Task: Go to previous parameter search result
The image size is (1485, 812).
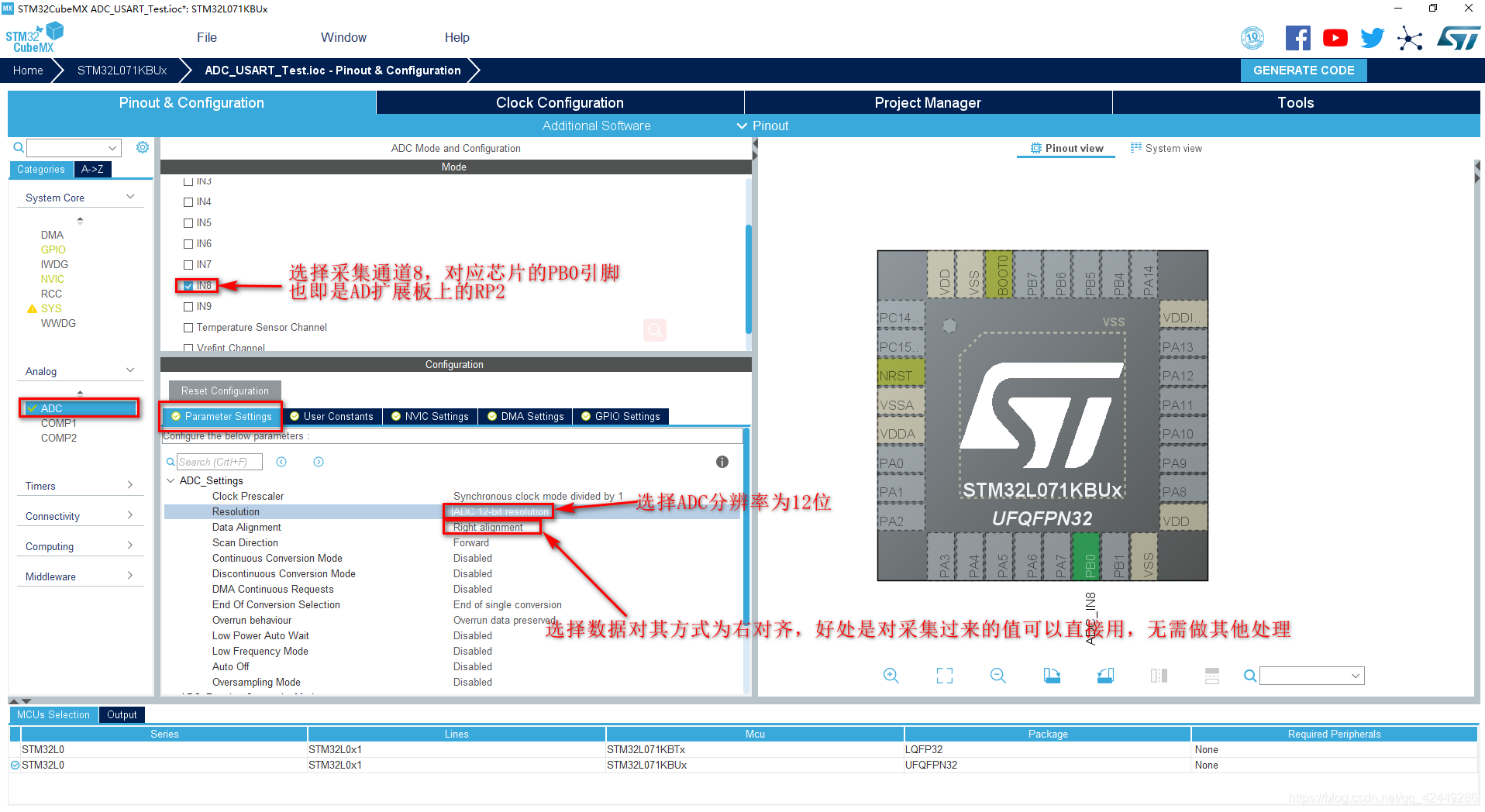Action: pos(281,462)
